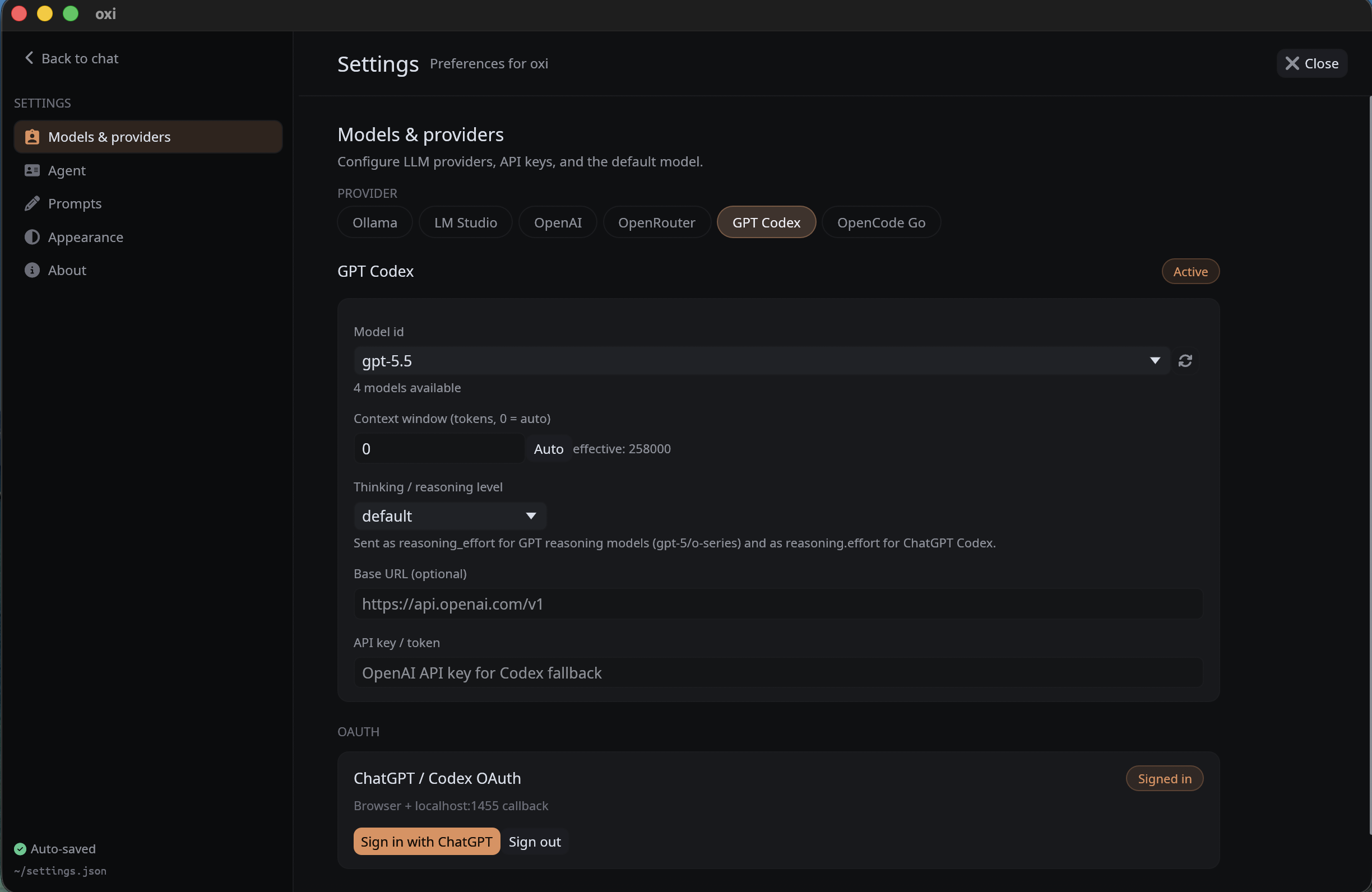Click the 'Auto-saved' status text

point(63,849)
